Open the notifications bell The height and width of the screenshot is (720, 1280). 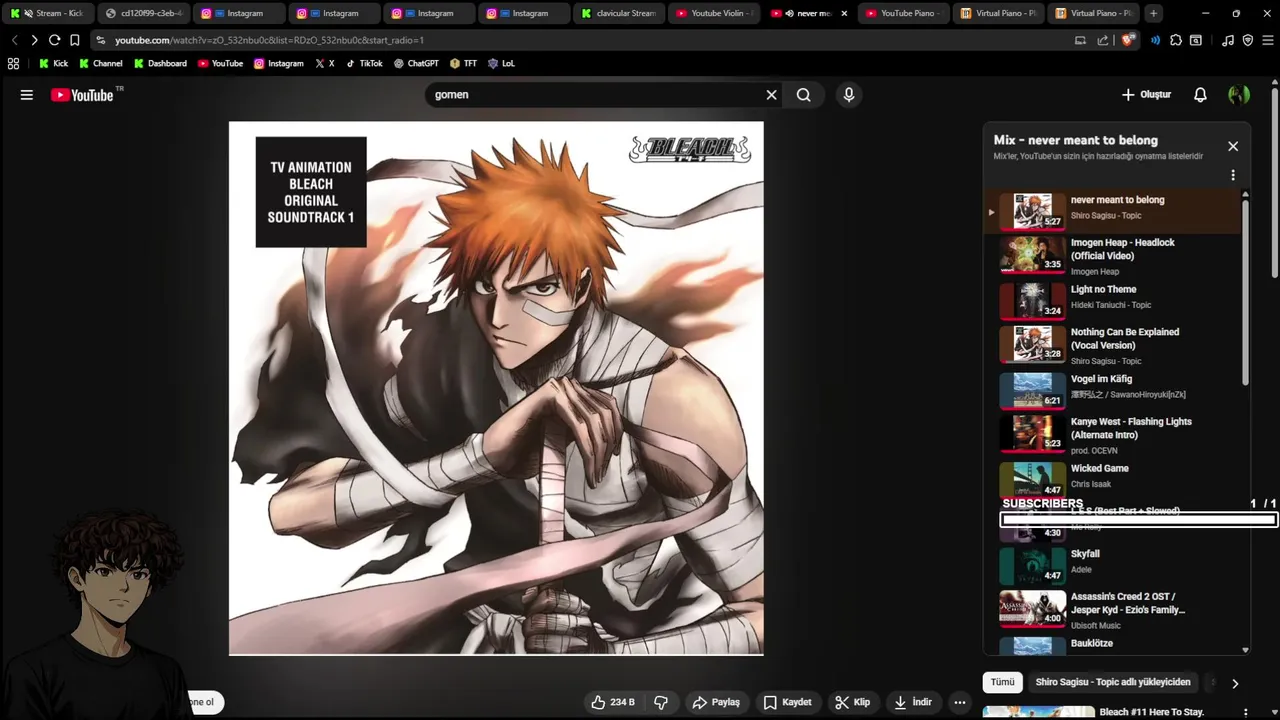pyautogui.click(x=1200, y=95)
